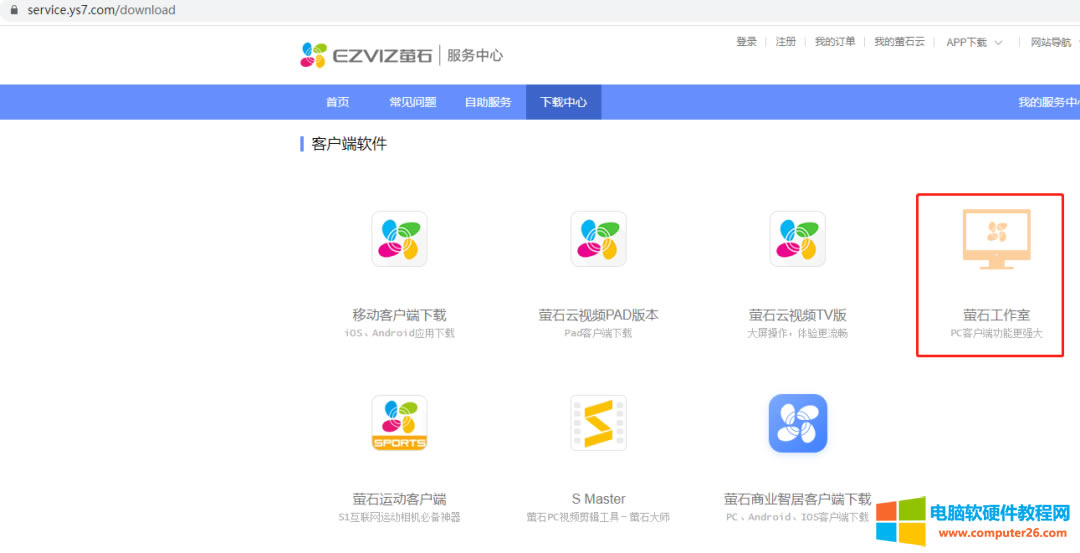Open the 我的订单 link
This screenshot has height=553, width=1080.
835,42
